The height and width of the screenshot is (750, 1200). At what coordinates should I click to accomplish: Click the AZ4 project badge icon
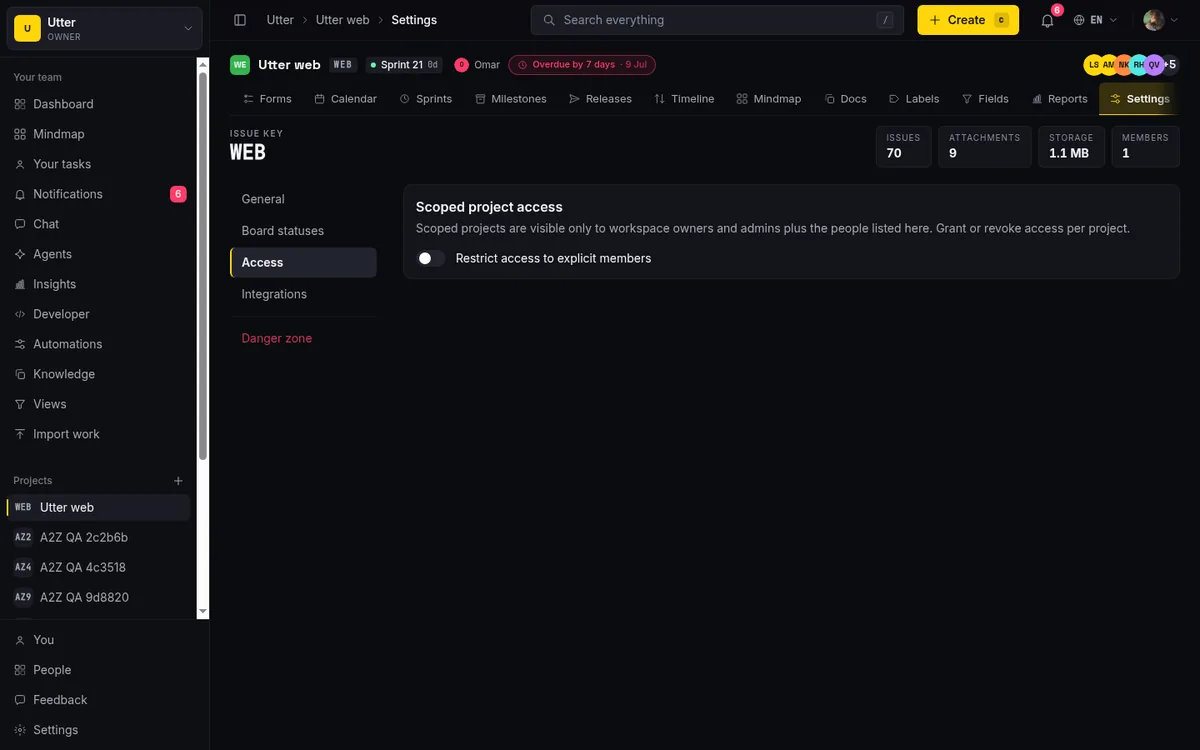(23, 567)
